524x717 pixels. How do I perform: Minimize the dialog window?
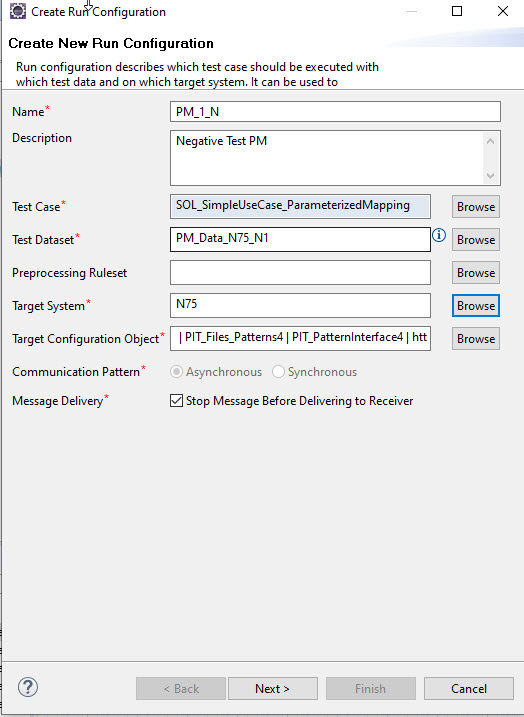point(412,11)
